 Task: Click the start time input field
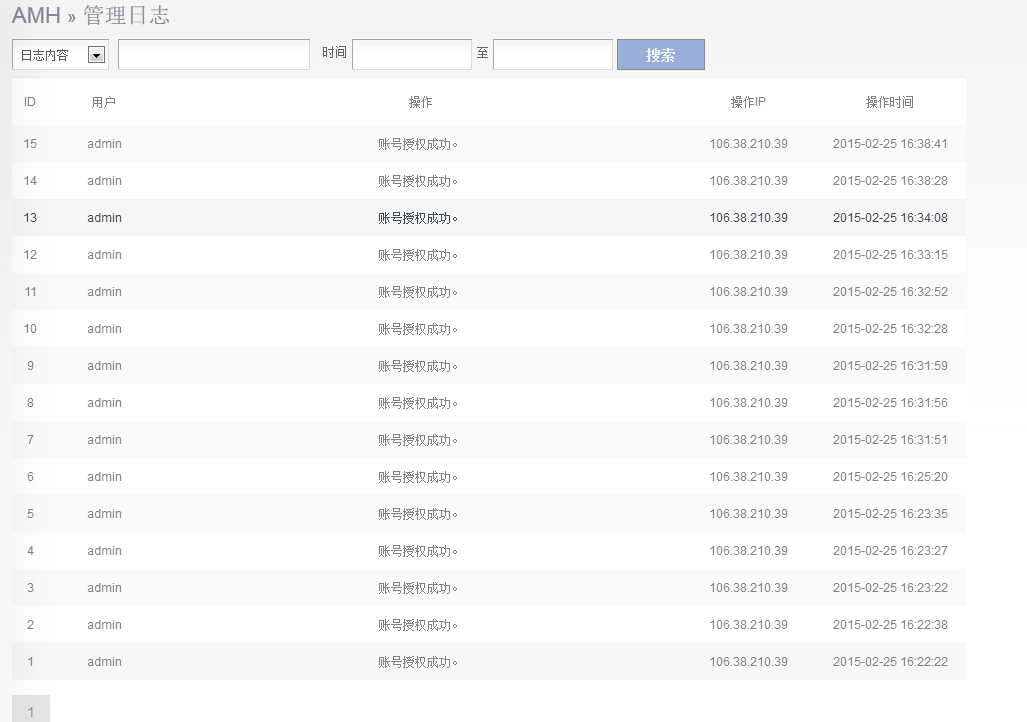tap(411, 55)
